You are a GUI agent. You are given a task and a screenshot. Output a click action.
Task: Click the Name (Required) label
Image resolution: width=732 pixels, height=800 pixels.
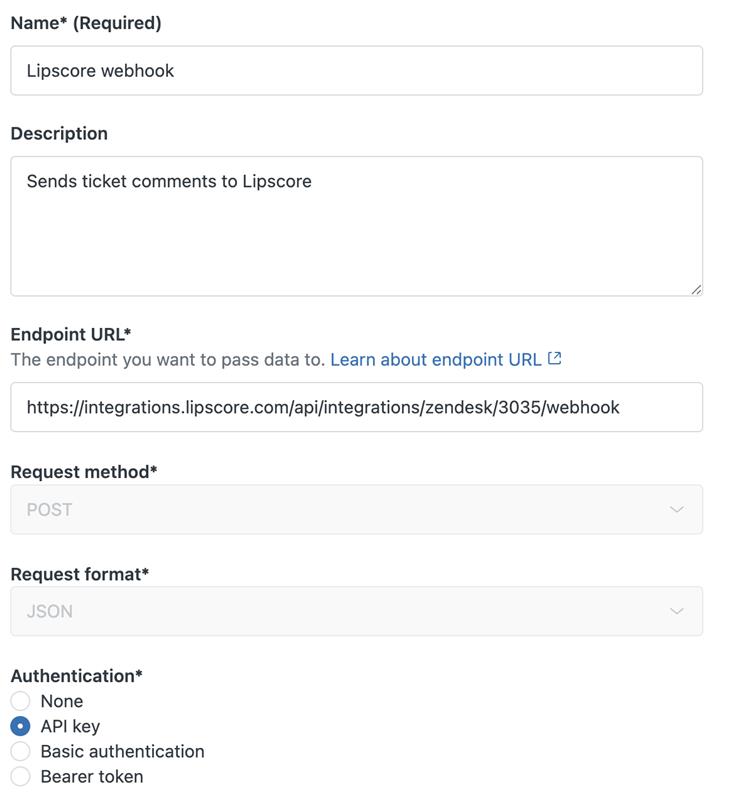coord(86,23)
